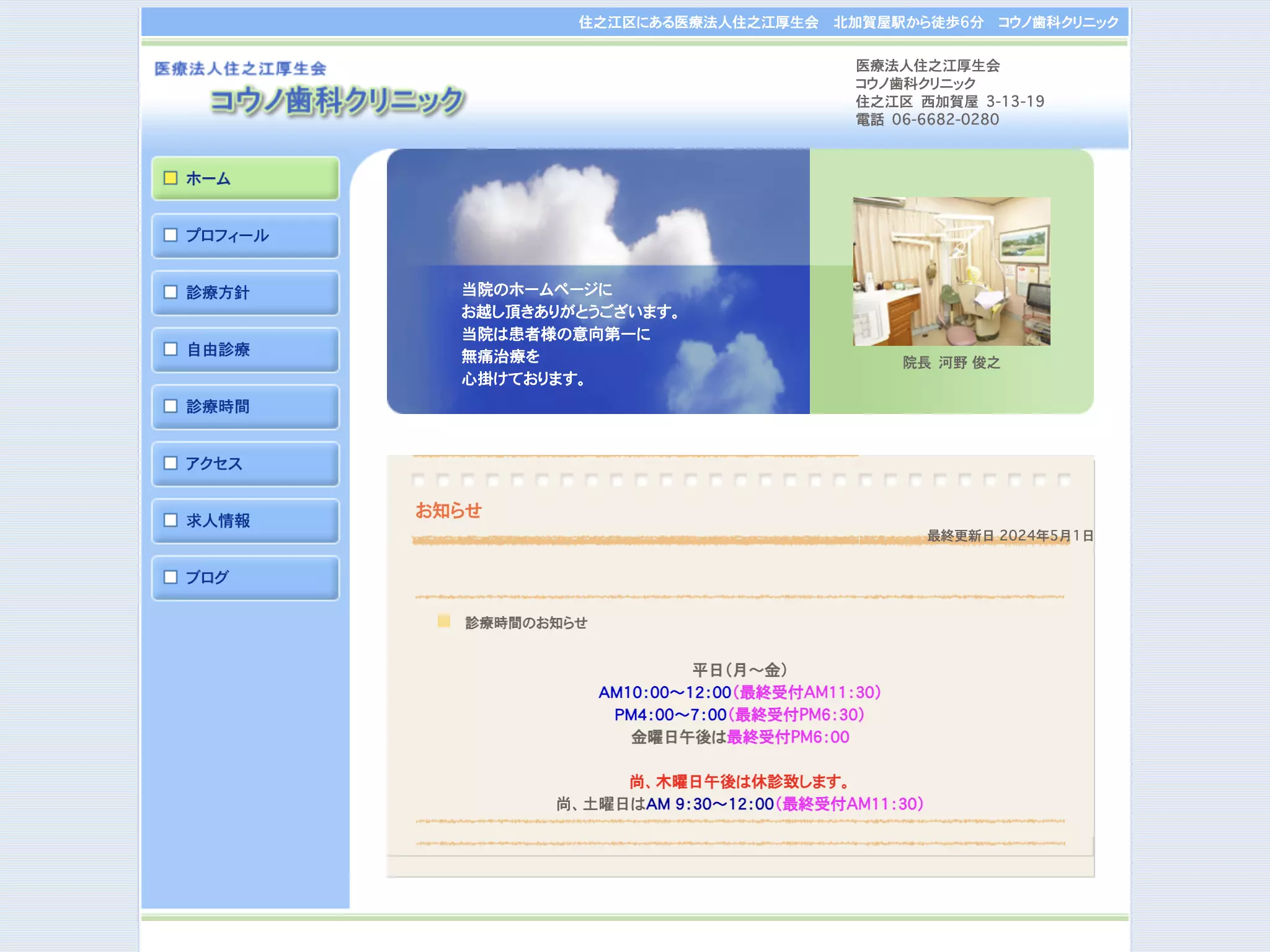
Task: Open the ホーム menu item
Action: [246, 178]
